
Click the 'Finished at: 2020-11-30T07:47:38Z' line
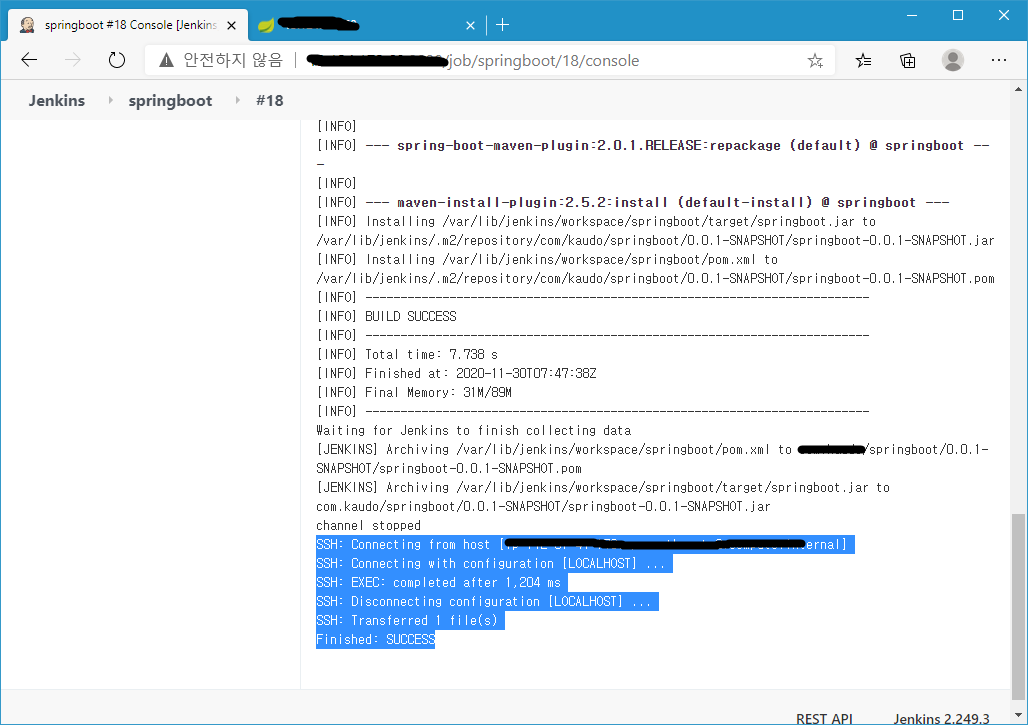tap(456, 373)
